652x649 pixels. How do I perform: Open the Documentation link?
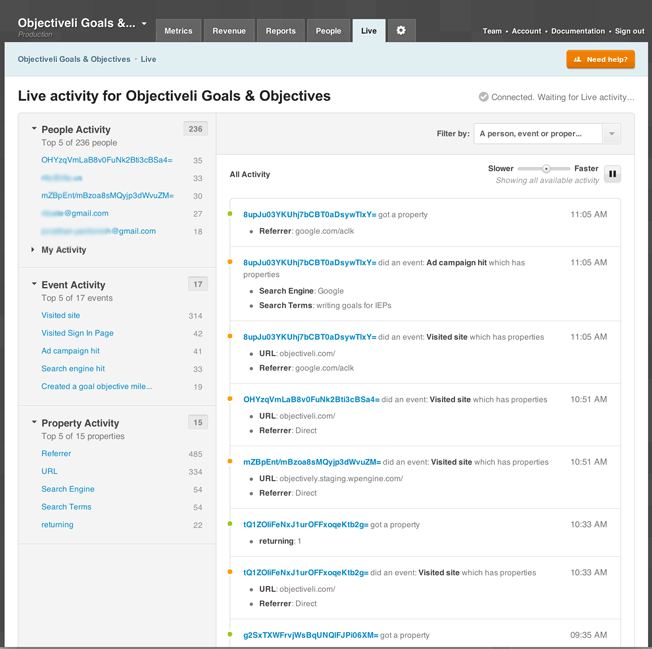click(x=578, y=31)
